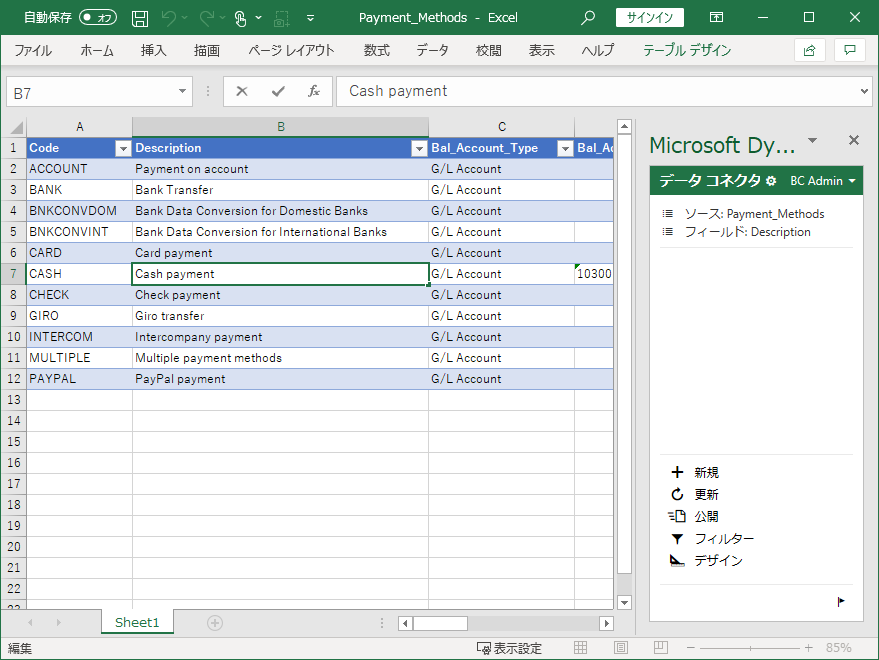Open the search magnifier in title bar
The width and height of the screenshot is (879, 660).
click(587, 18)
